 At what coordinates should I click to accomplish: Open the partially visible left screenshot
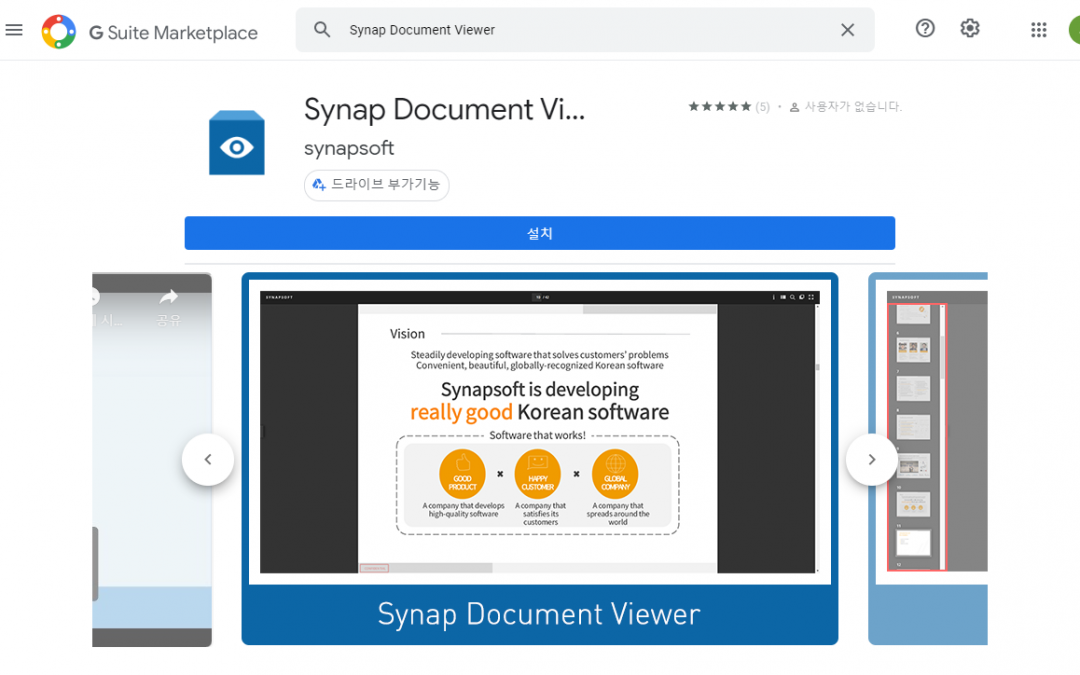tap(152, 460)
